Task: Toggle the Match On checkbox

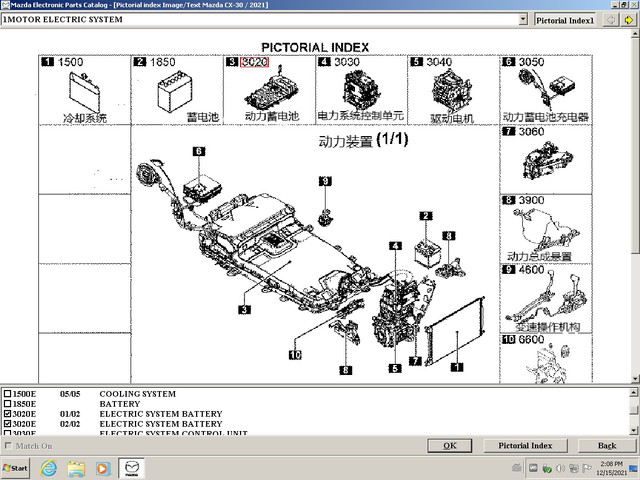Action: coord(8,445)
